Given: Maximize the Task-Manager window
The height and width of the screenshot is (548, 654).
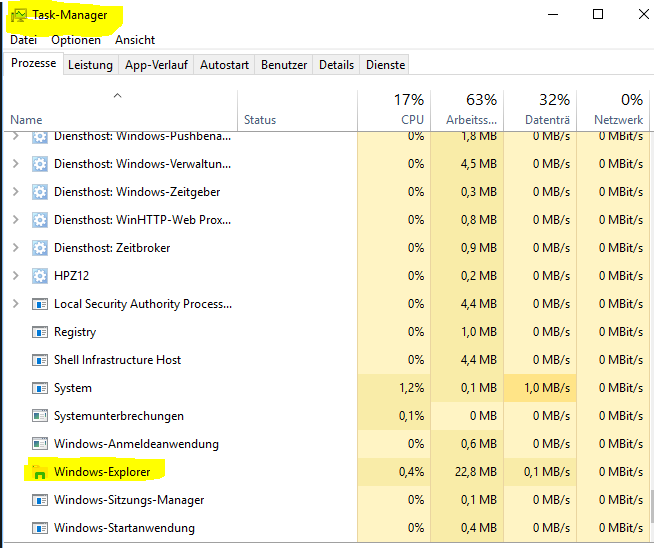Looking at the screenshot, I should point(598,15).
